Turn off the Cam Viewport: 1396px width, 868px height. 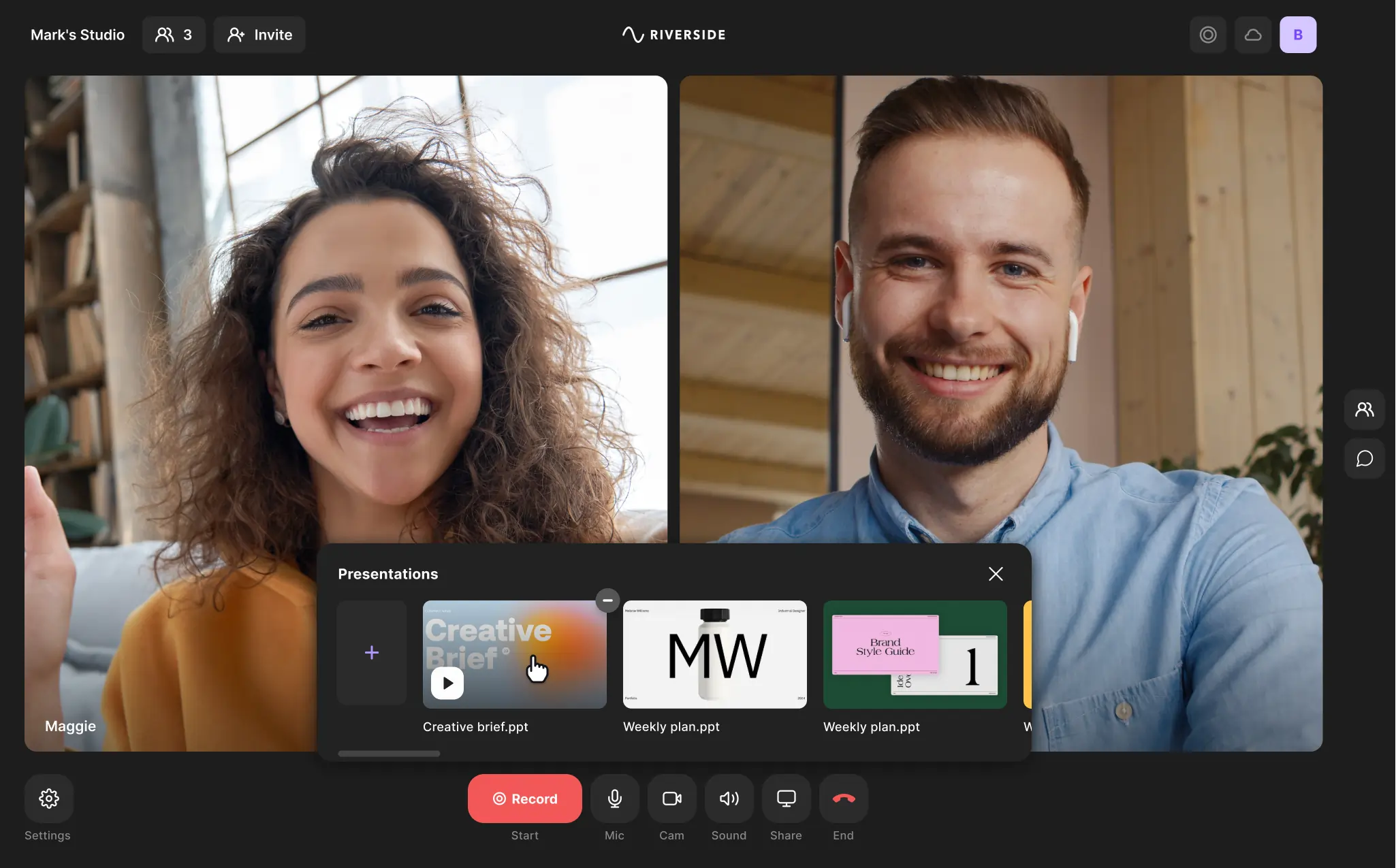(x=671, y=799)
